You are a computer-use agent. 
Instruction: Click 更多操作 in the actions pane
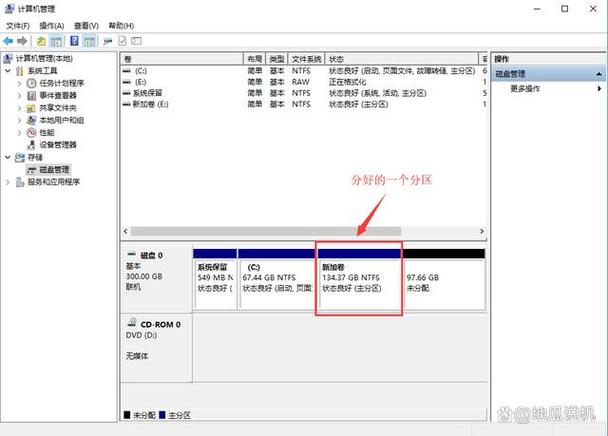pyautogui.click(x=525, y=88)
